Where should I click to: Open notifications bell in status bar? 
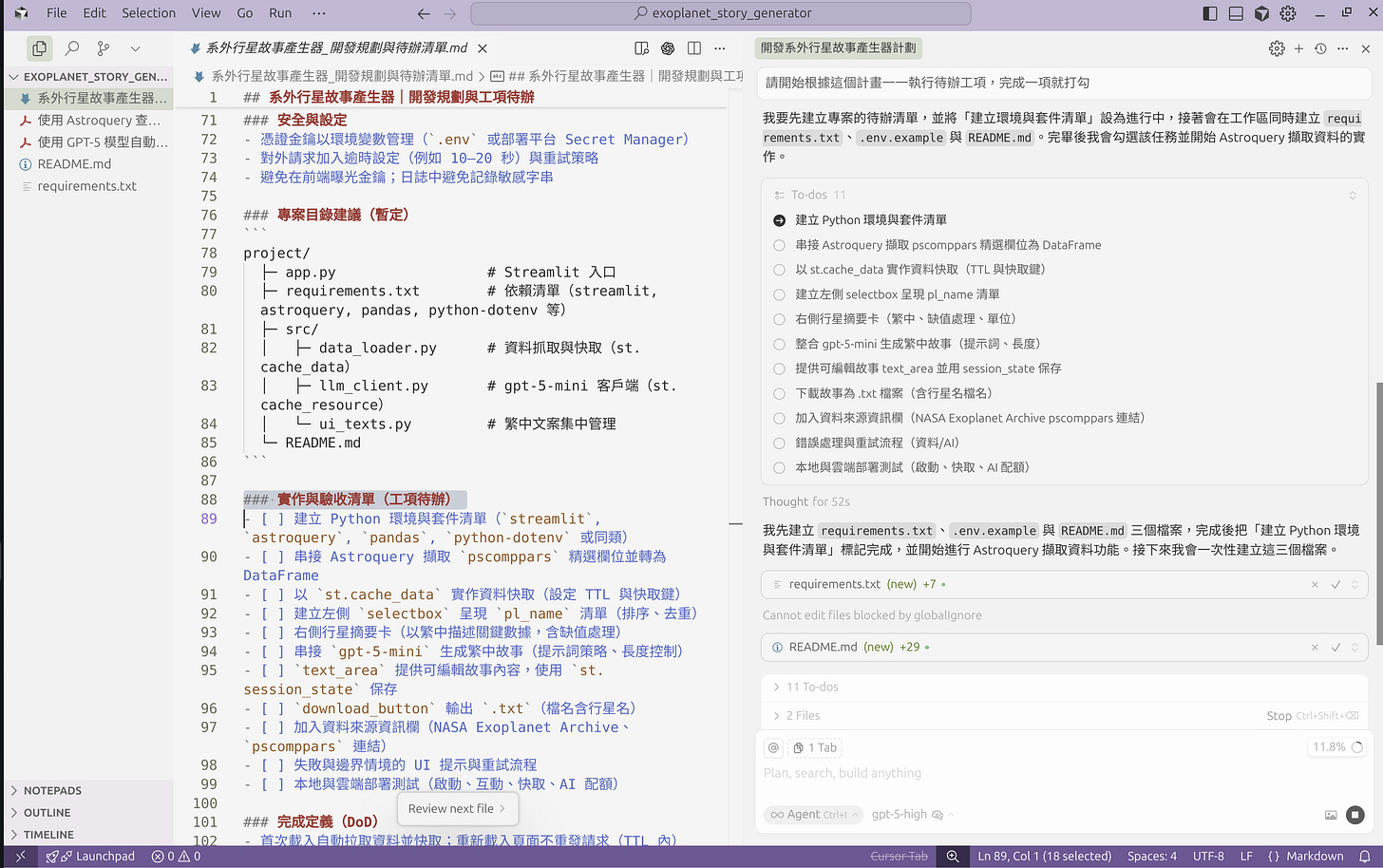(x=1365, y=856)
